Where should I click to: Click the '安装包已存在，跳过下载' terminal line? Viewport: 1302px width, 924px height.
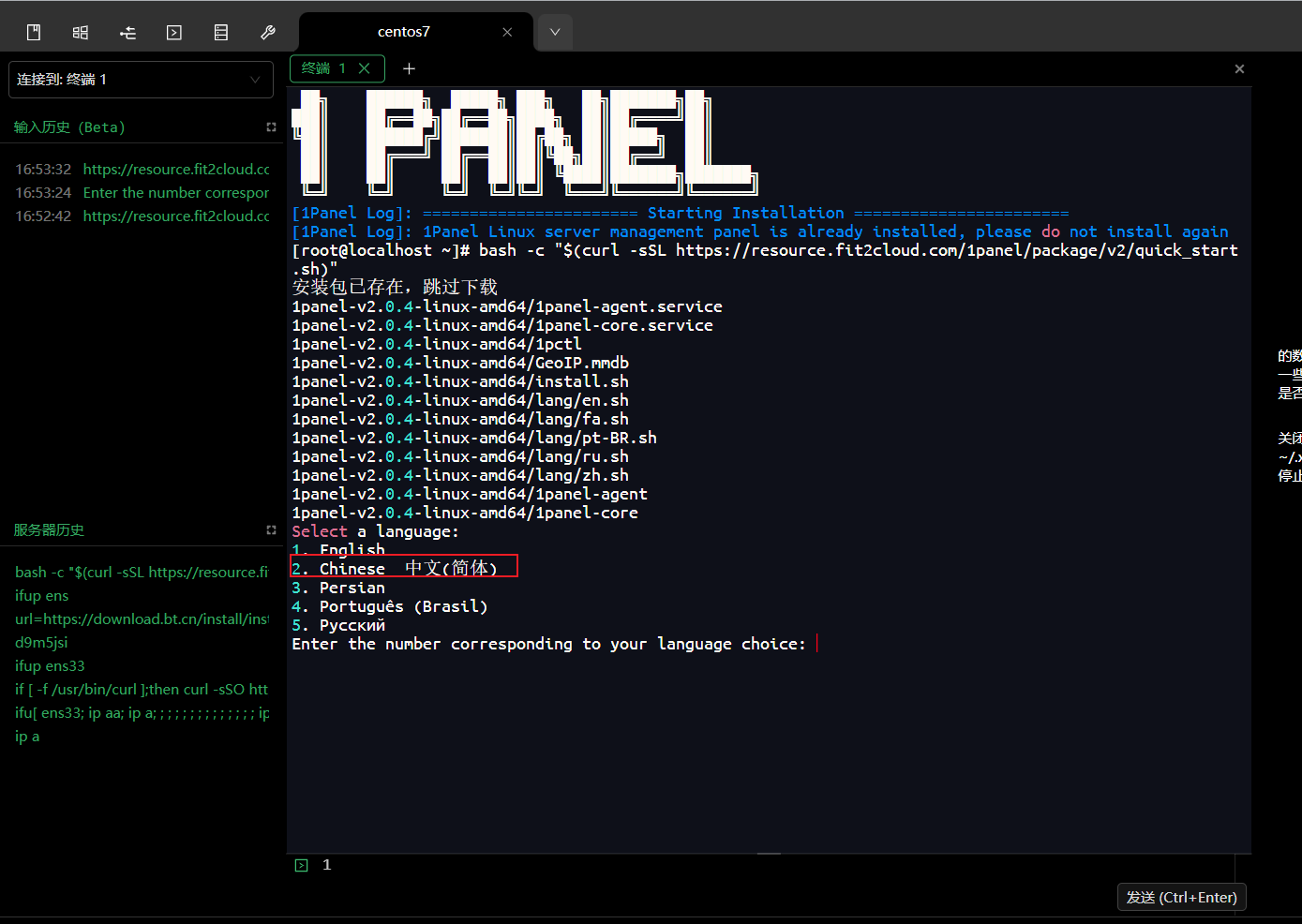[395, 287]
